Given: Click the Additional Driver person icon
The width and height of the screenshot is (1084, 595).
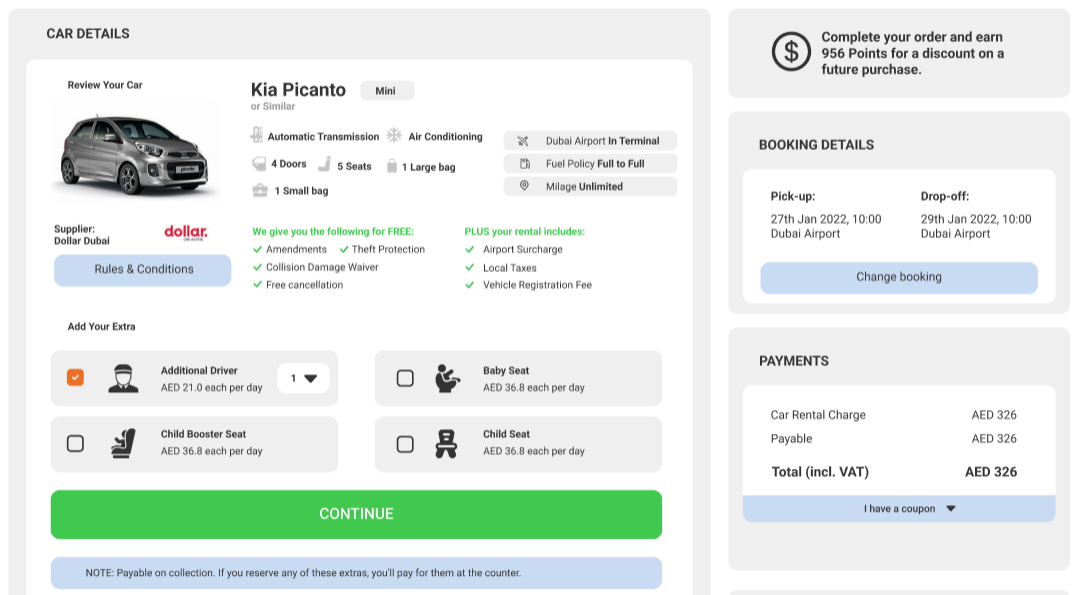Looking at the screenshot, I should pos(123,378).
